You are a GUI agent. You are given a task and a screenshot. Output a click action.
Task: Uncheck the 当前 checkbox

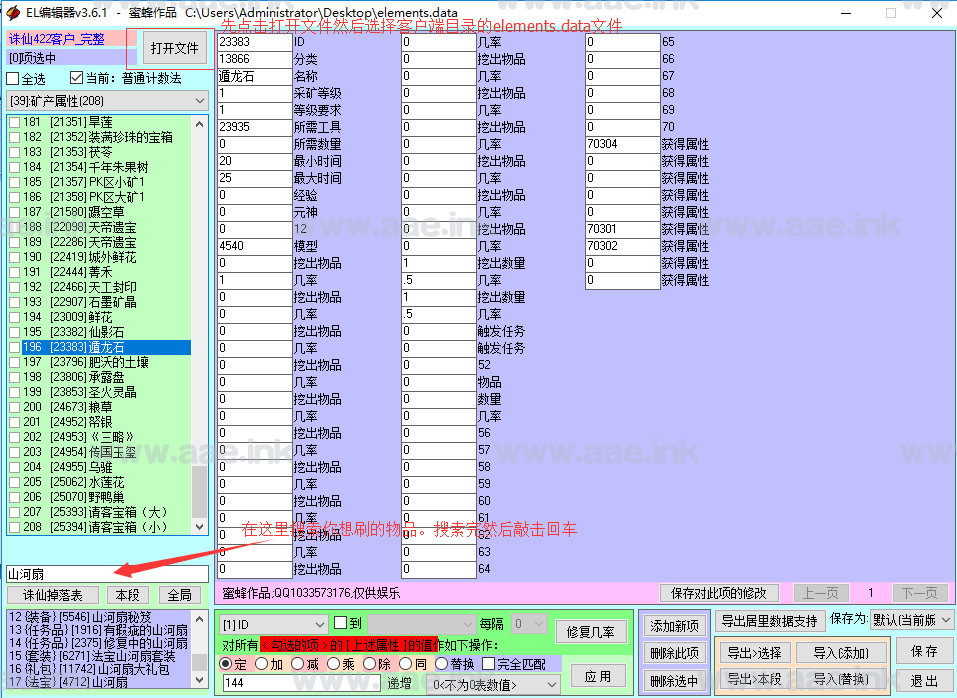pyautogui.click(x=76, y=77)
